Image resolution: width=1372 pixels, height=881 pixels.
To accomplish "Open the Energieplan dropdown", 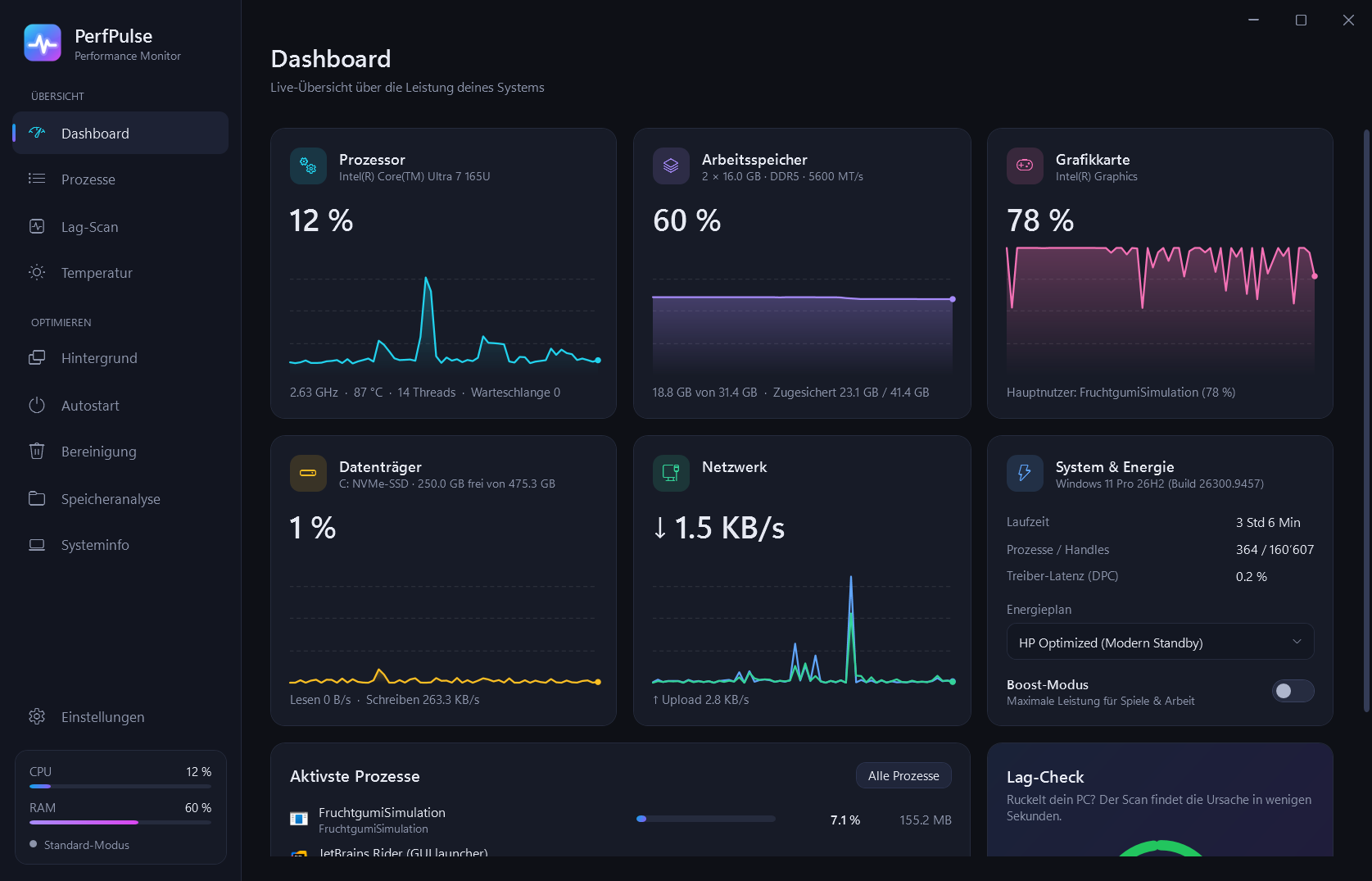I will (1160, 642).
